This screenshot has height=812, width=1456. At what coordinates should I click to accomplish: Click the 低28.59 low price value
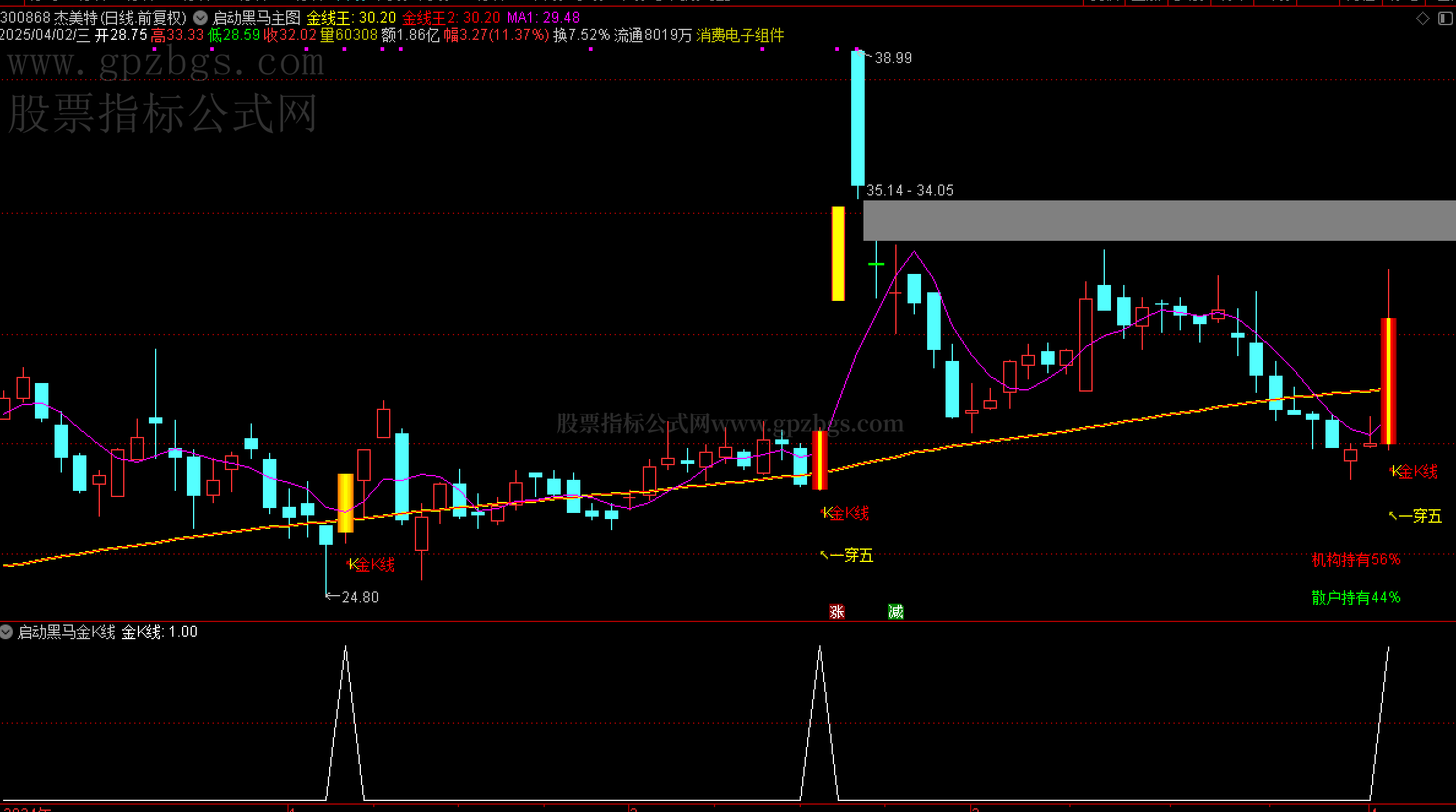click(235, 36)
